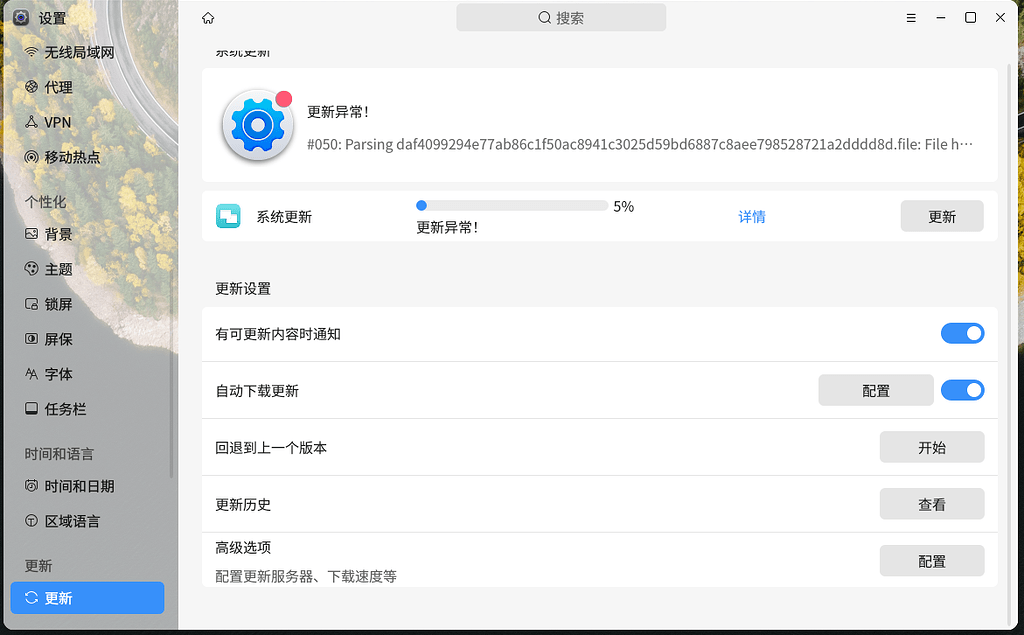Viewport: 1024px width, 635px height.
Task: Click the 无线局域网 wifi icon
Action: click(31, 52)
